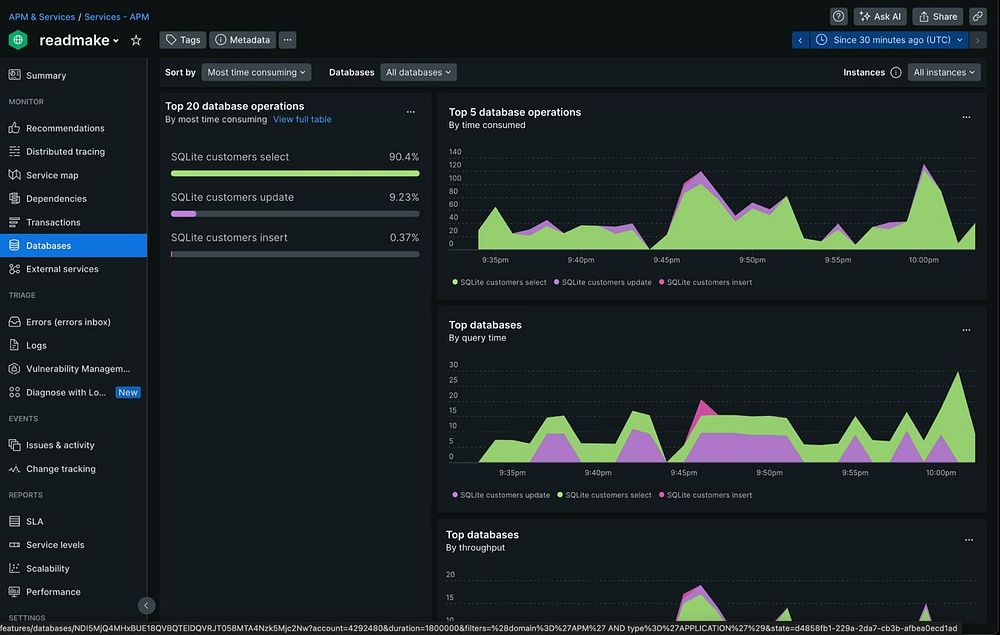The image size is (1000, 635).
Task: Open Top 20 database operations options menu
Action: tap(410, 112)
